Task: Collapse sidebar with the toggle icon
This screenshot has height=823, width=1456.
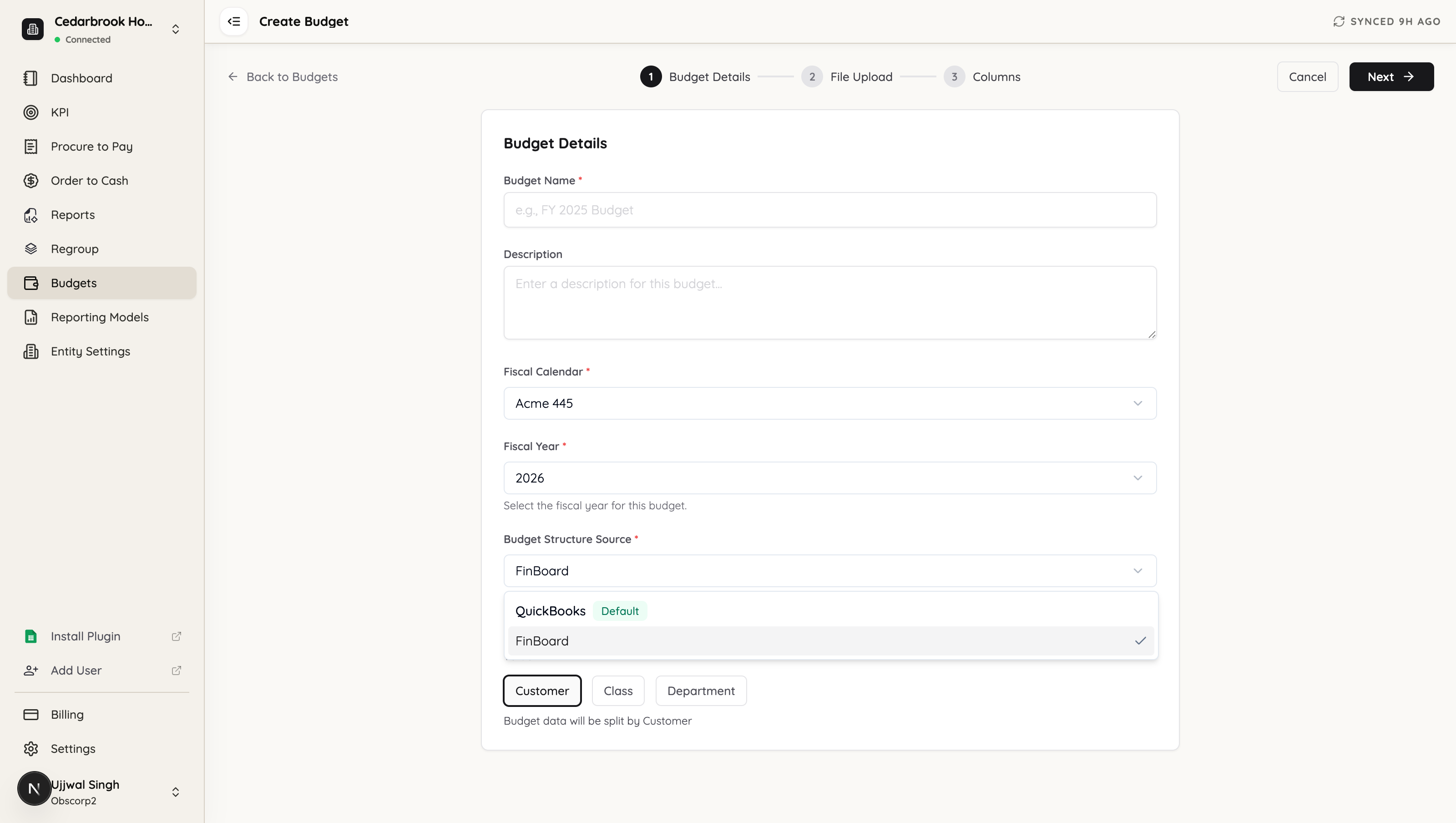Action: [234, 21]
